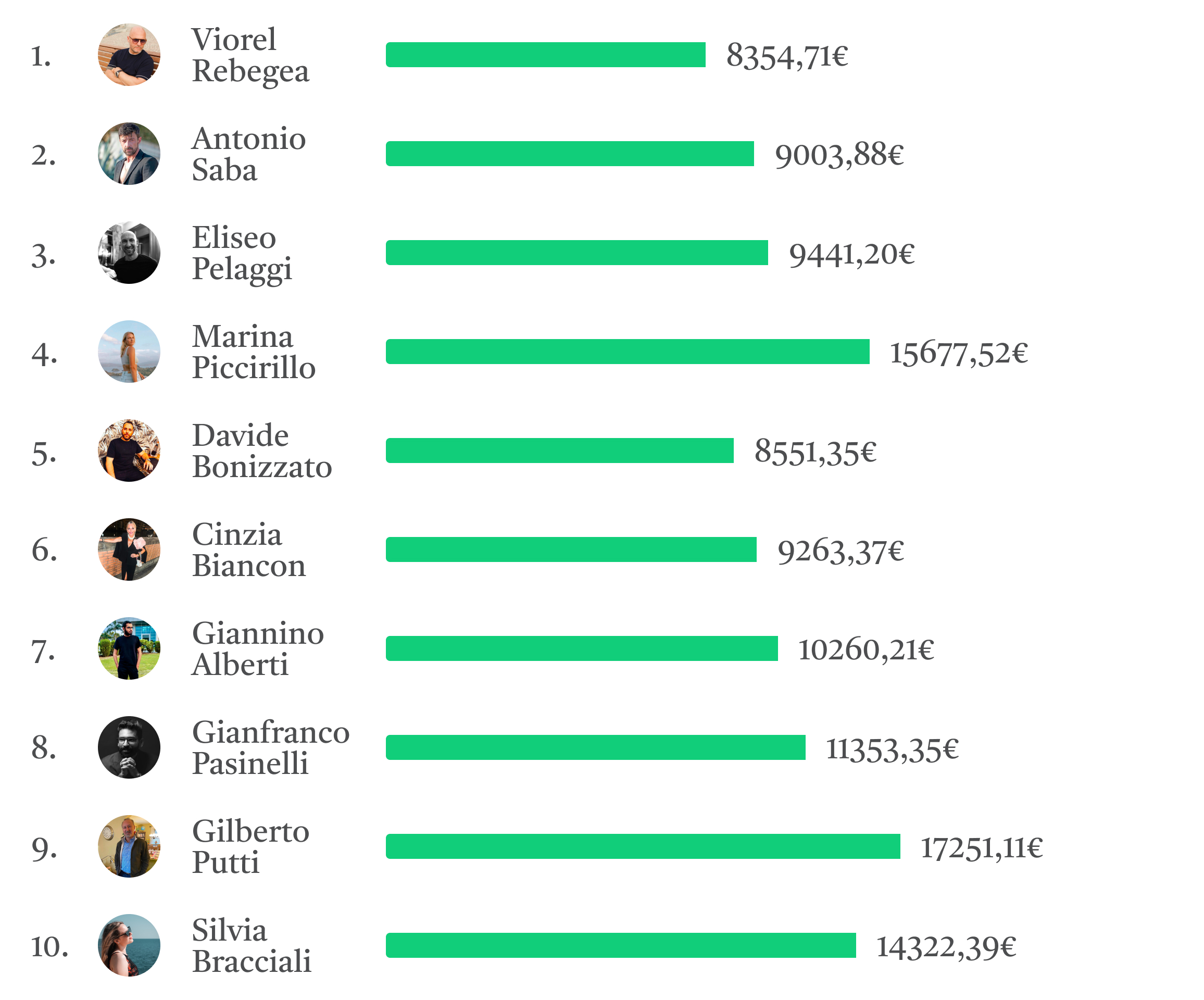
Task: Click rank number 10 in the list
Action: pos(49,946)
